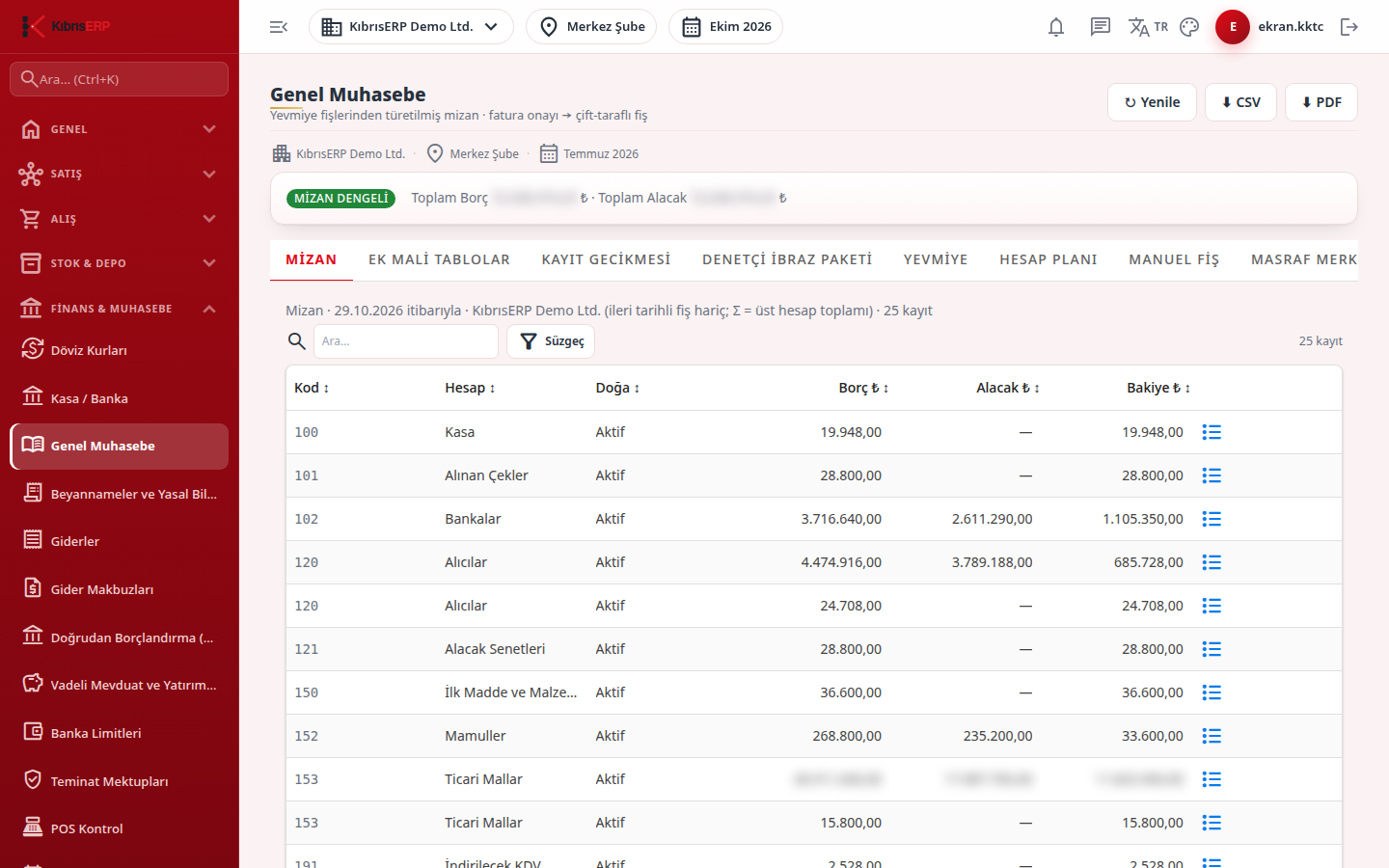Open the Süzgeç filter button
1389x868 pixels.
[x=551, y=341]
